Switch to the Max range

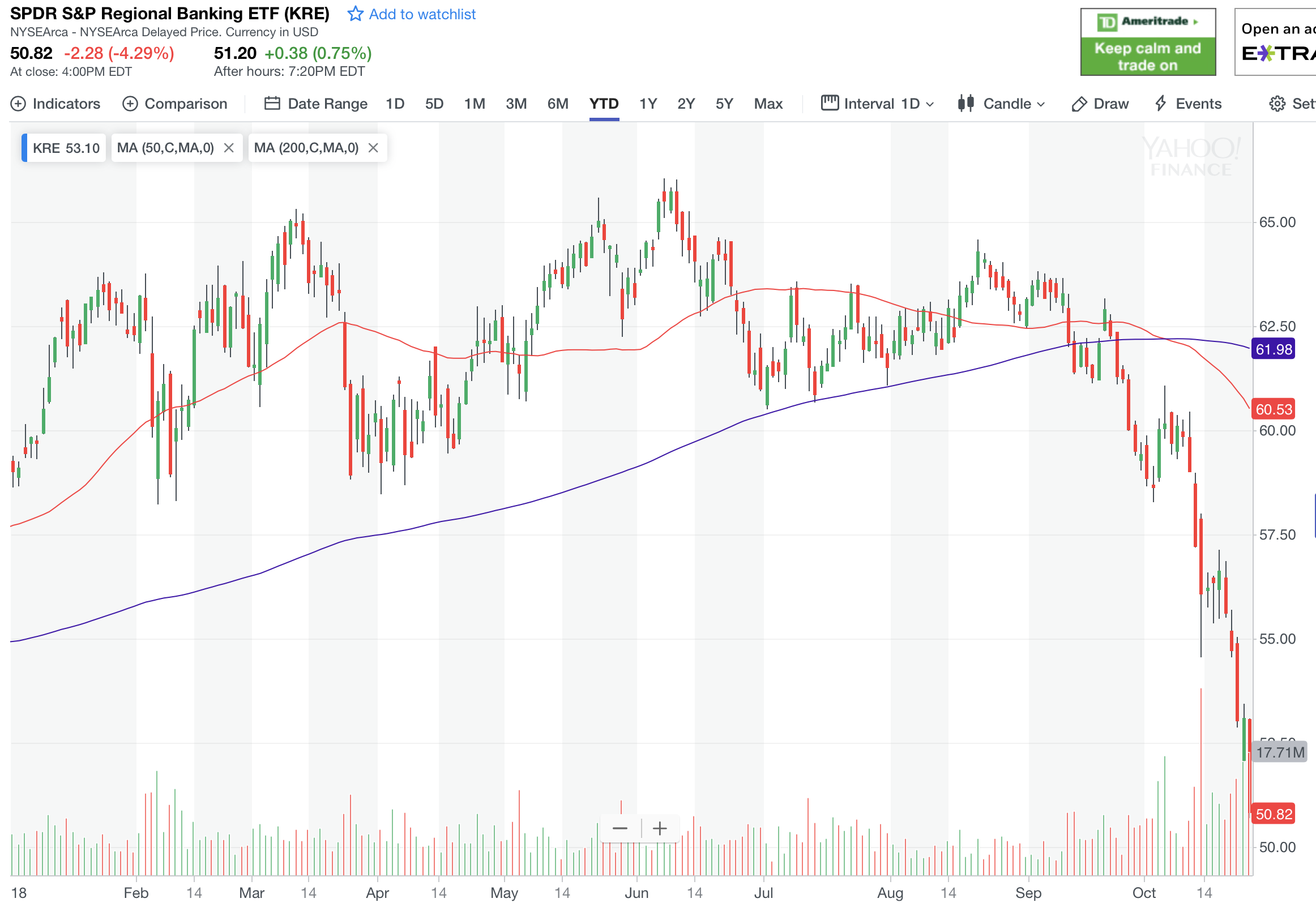click(x=768, y=104)
